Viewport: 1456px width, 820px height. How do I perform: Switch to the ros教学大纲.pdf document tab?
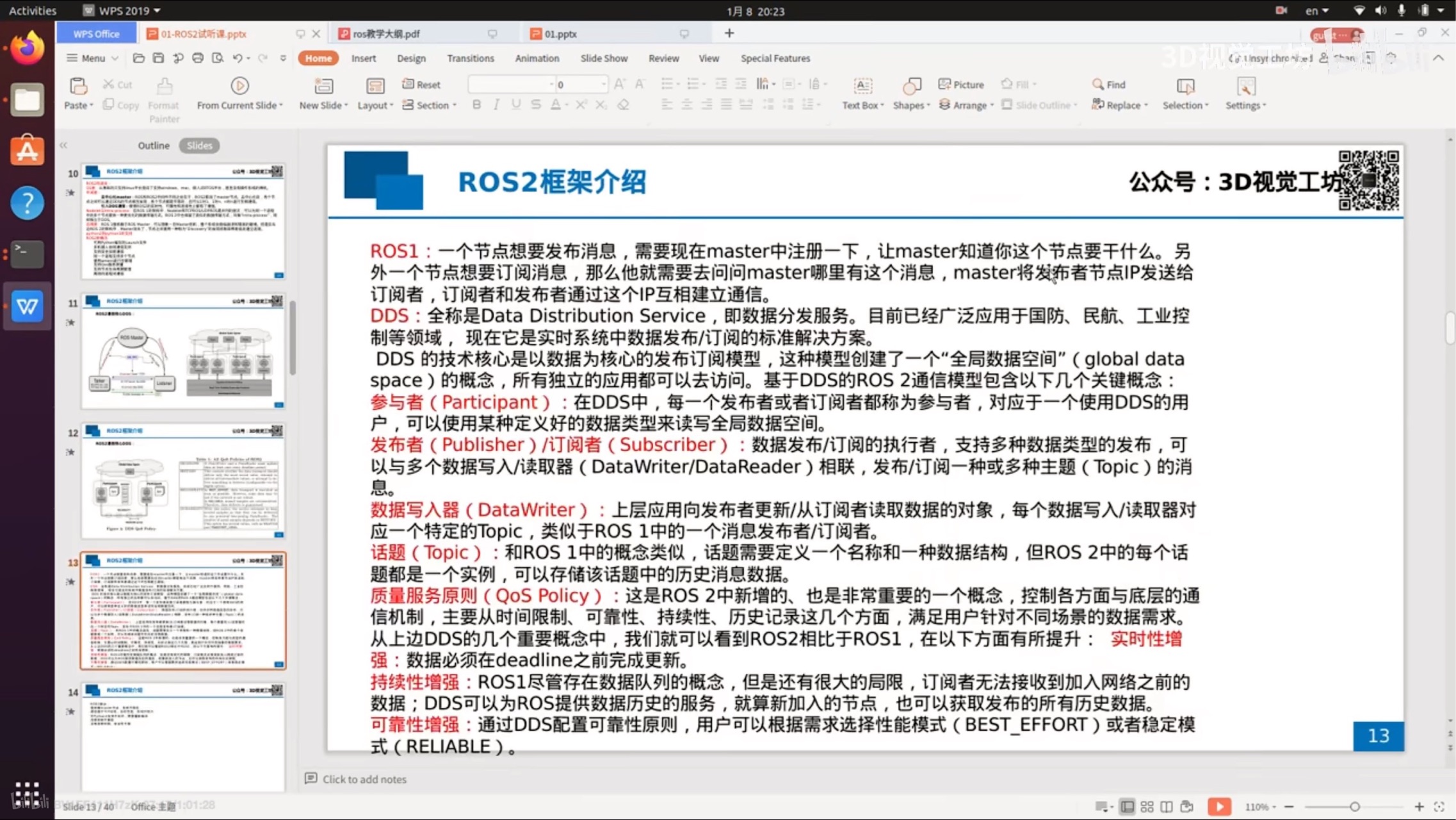click(386, 33)
